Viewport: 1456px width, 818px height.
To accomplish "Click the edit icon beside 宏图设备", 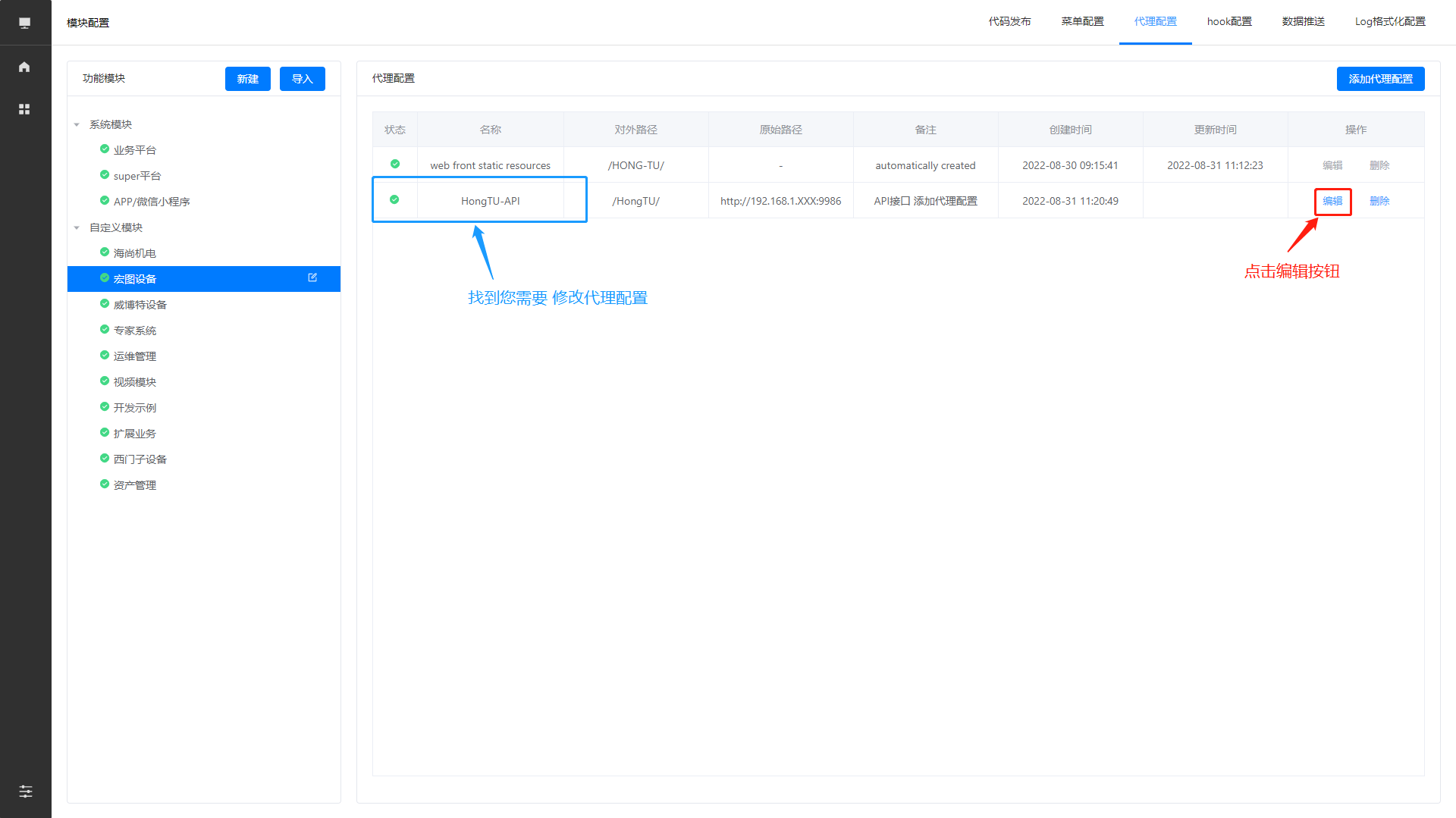I will point(312,278).
